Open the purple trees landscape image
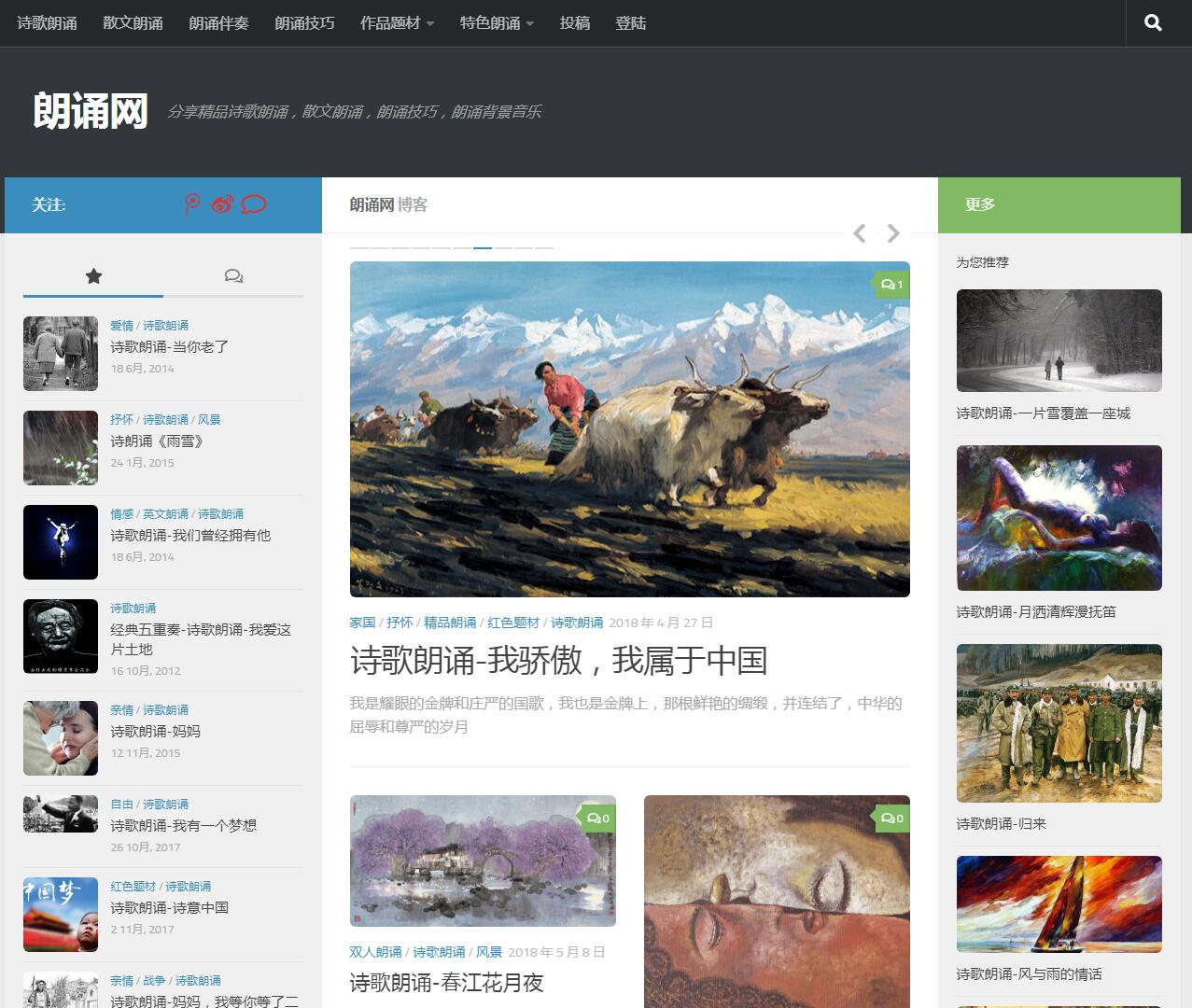This screenshot has width=1192, height=1008. (x=483, y=861)
